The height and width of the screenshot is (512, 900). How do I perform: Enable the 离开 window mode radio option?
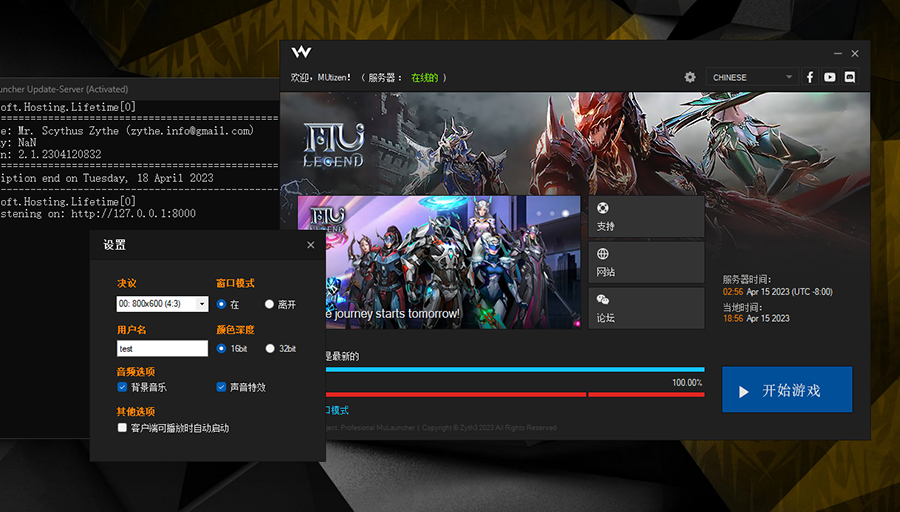tap(269, 304)
